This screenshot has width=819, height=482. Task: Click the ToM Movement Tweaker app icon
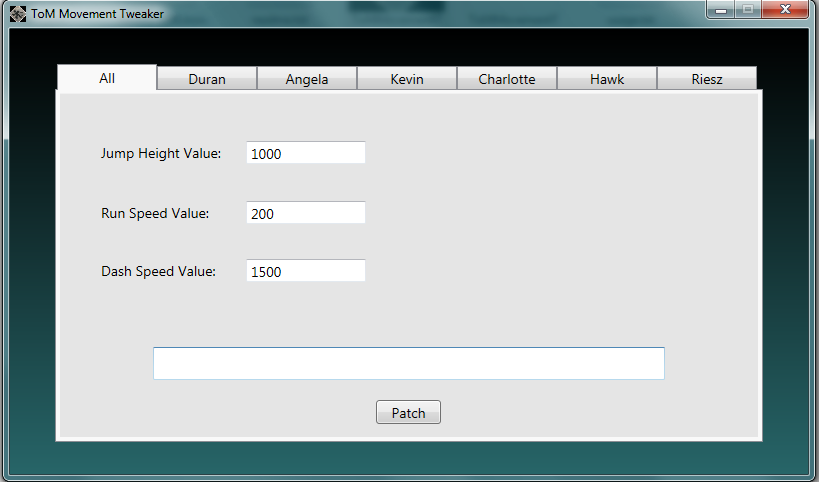[18, 14]
